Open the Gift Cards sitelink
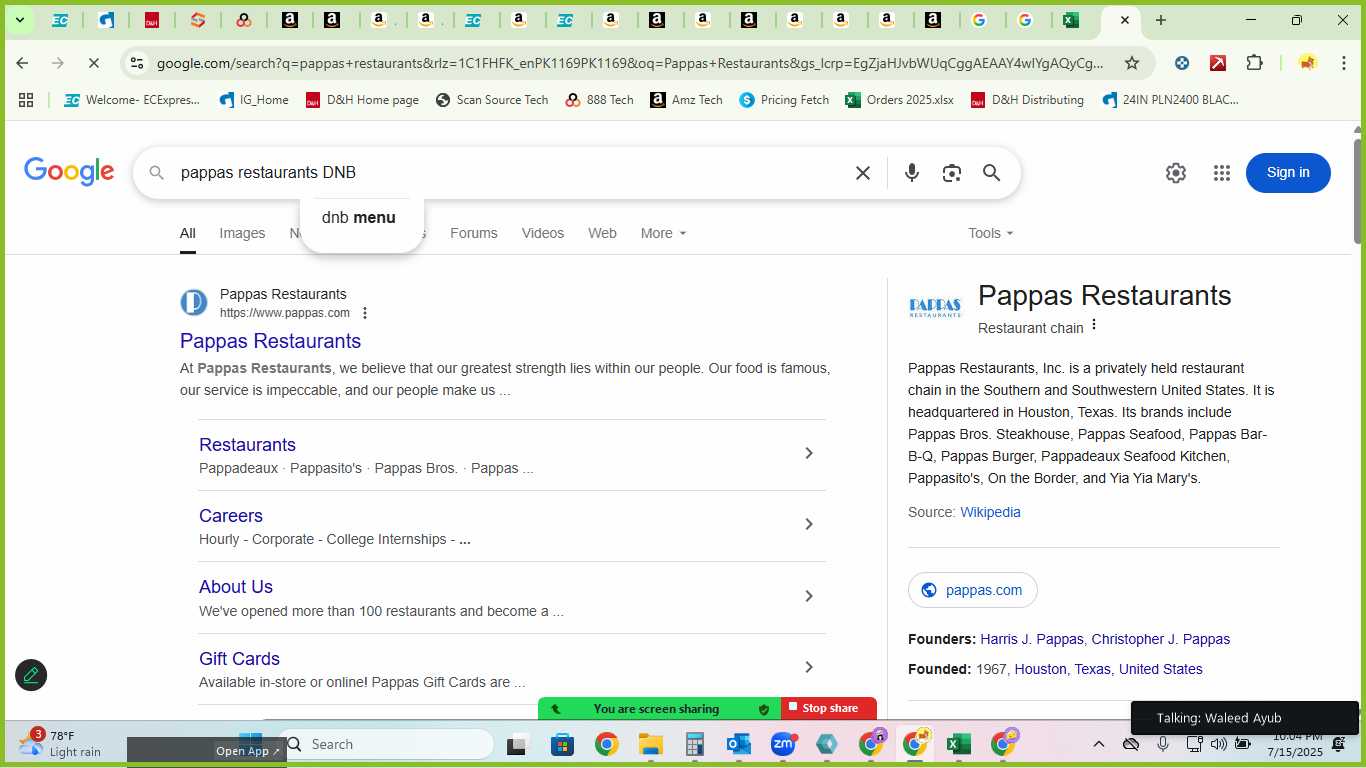The height and width of the screenshot is (768, 1366). [239, 659]
